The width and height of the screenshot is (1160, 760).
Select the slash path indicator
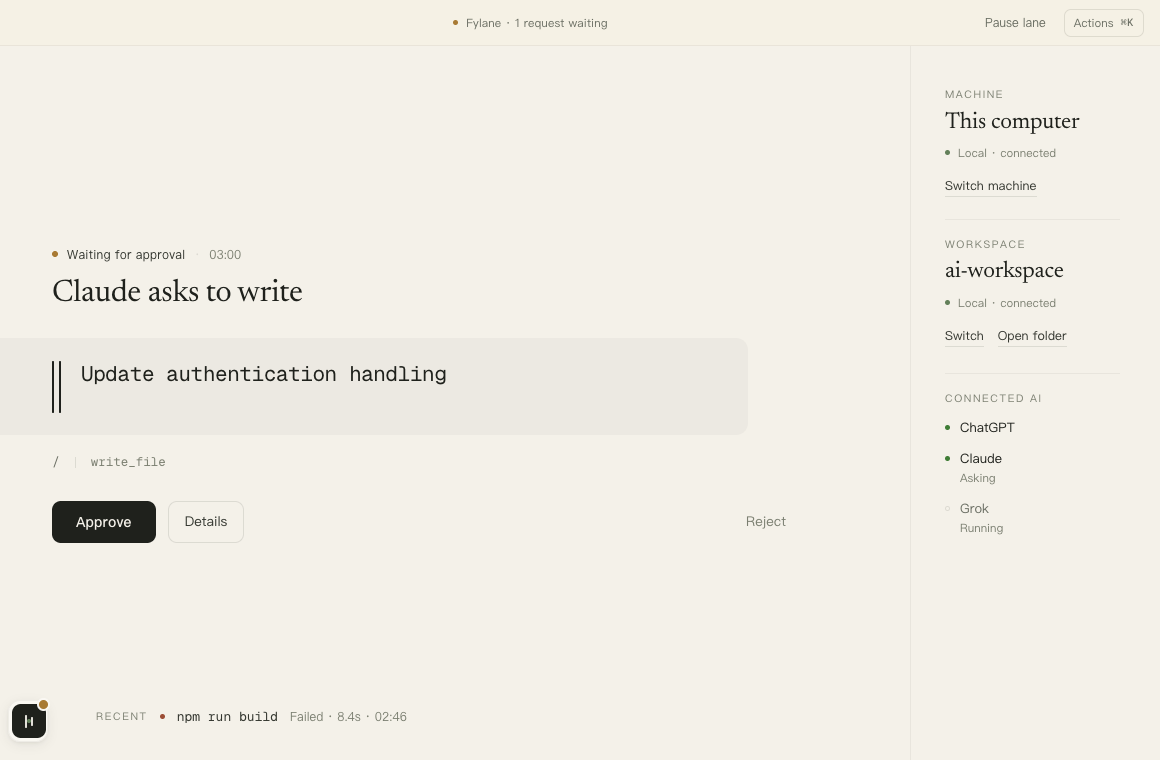coord(55,462)
